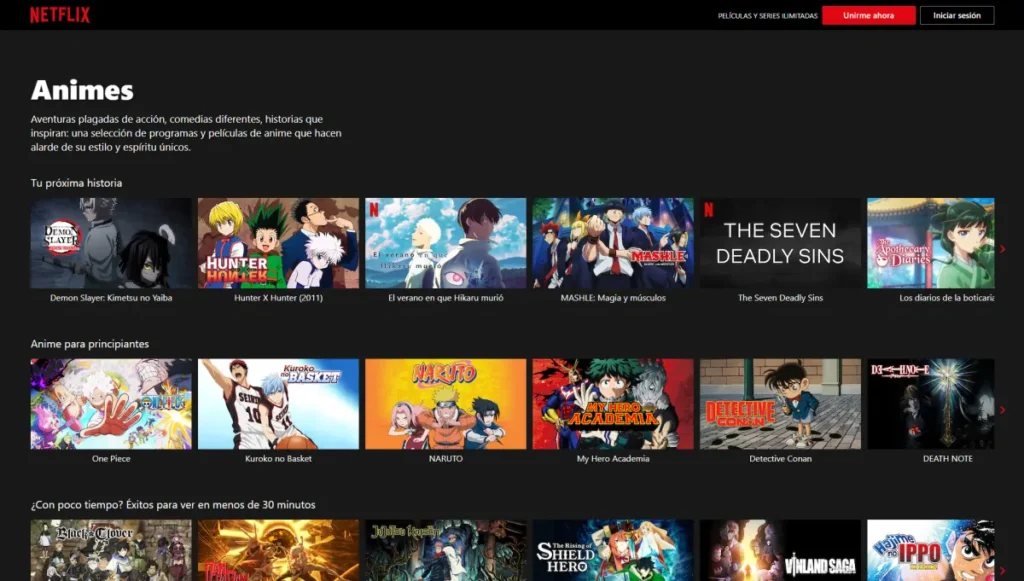Viewport: 1024px width, 581px height.
Task: Select the Jujutsu Kaisen poster
Action: [x=445, y=550]
